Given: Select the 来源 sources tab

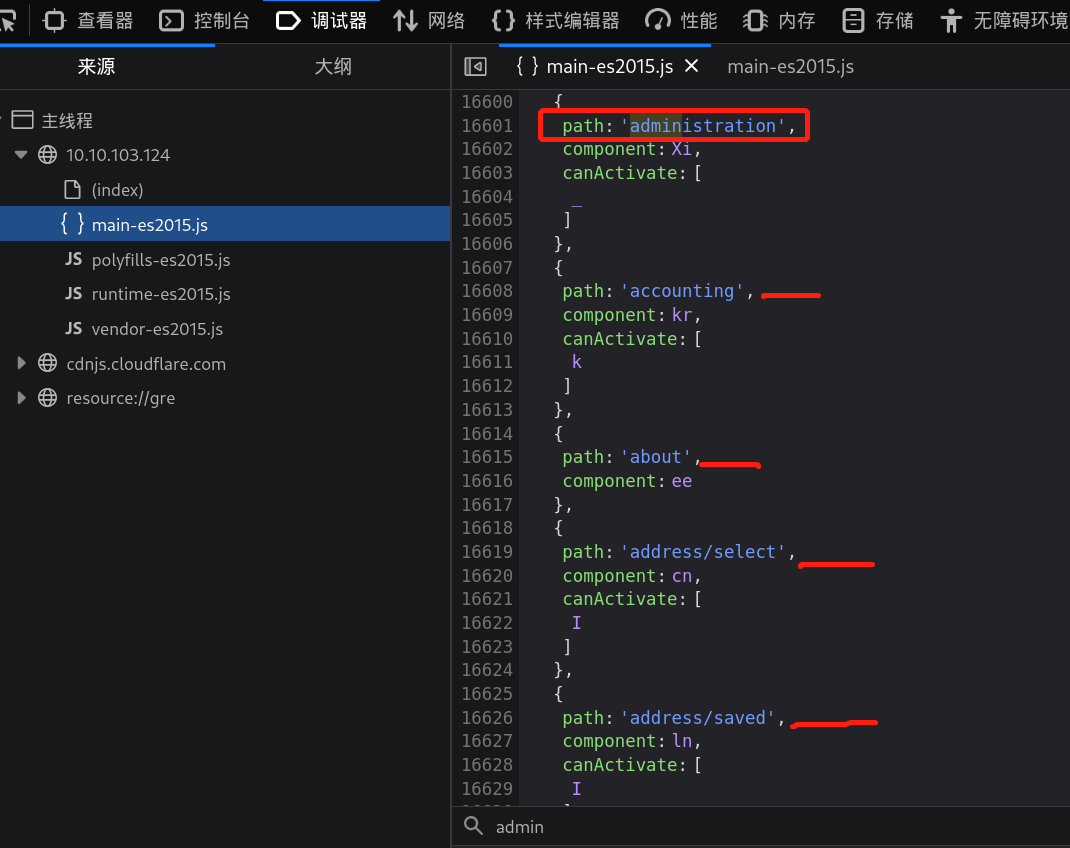Looking at the screenshot, I should 96,67.
